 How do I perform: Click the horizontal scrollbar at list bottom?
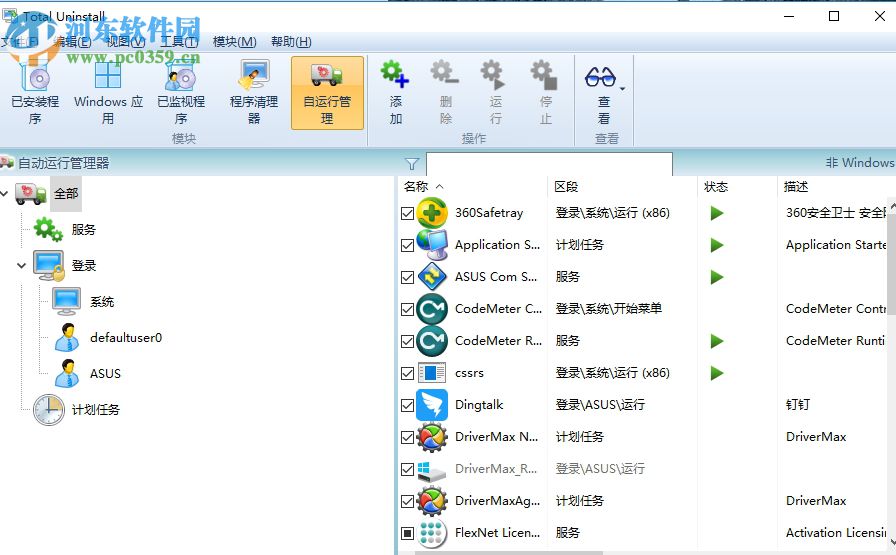click(x=509, y=553)
